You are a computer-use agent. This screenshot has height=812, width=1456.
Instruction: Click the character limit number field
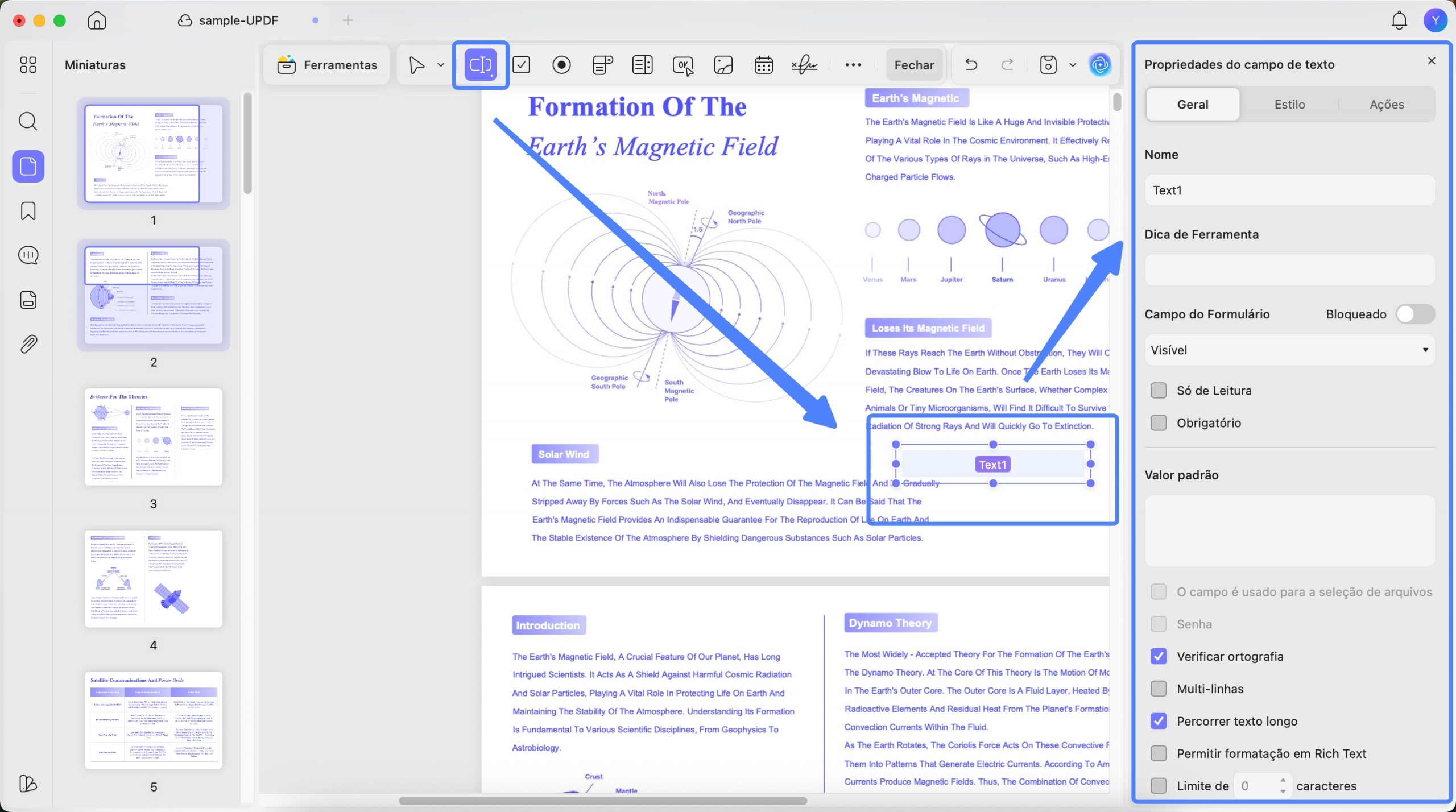pyautogui.click(x=1255, y=786)
